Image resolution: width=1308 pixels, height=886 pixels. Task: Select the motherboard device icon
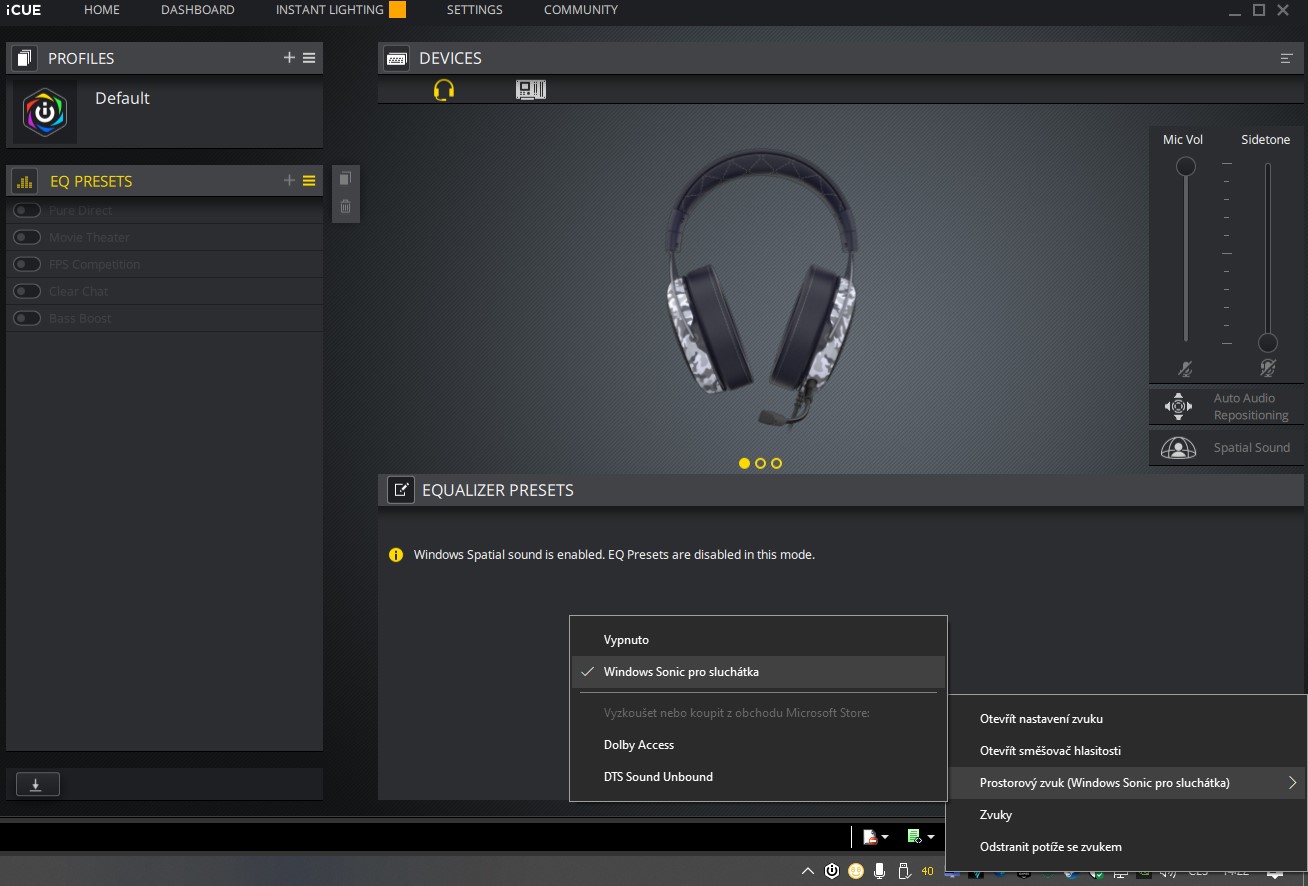[x=531, y=90]
